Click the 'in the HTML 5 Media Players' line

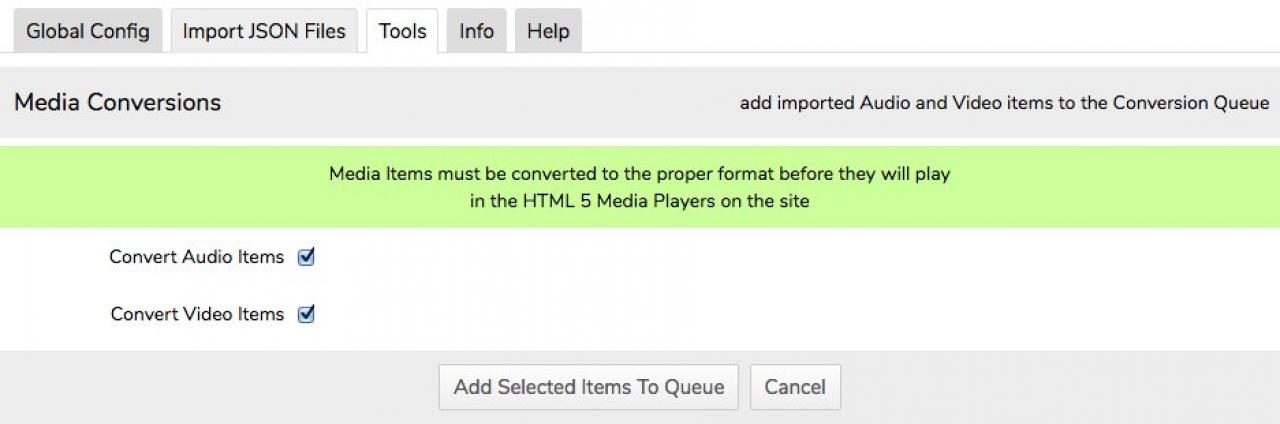[639, 200]
